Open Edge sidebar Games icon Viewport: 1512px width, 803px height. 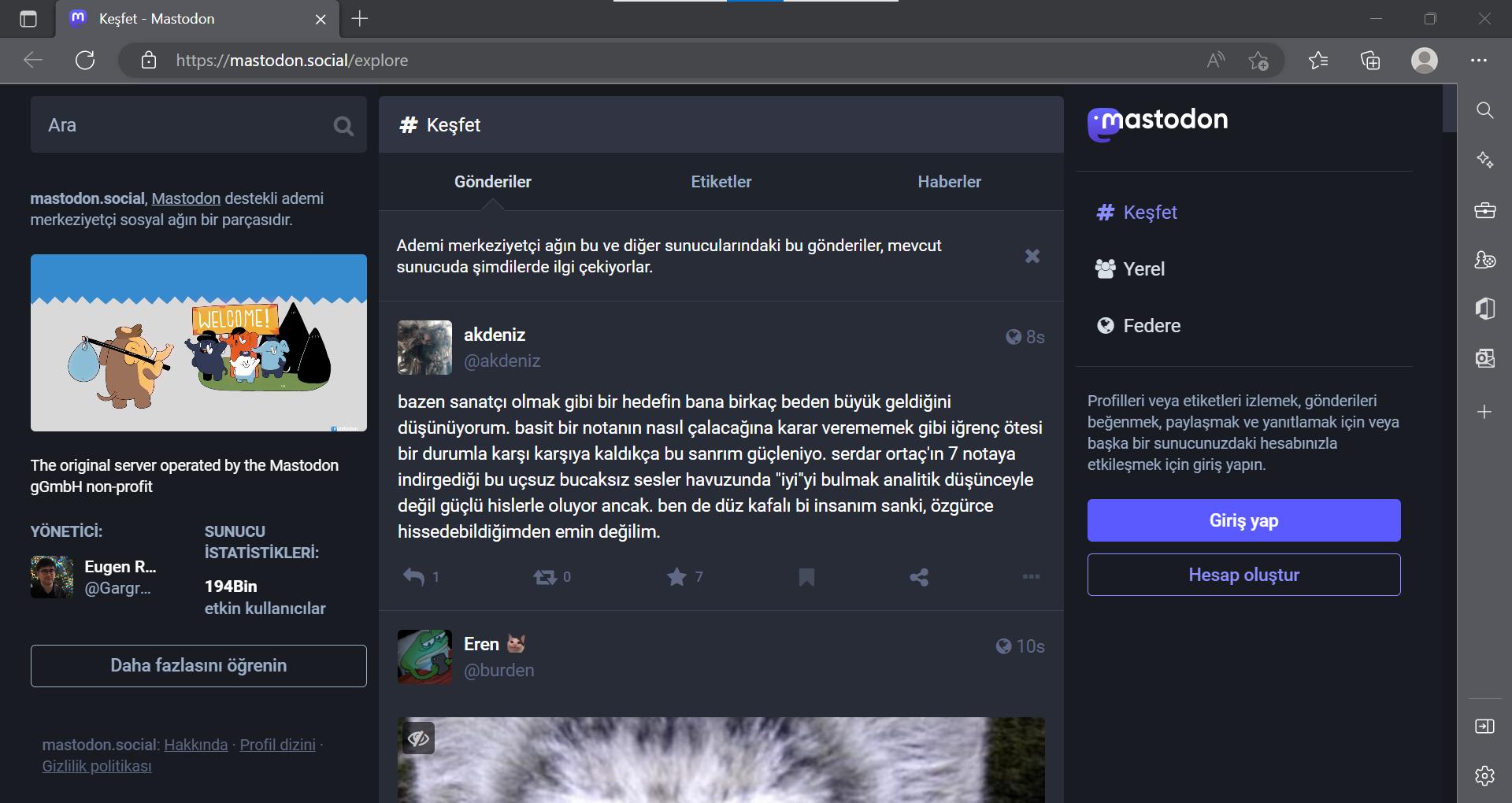[1485, 260]
